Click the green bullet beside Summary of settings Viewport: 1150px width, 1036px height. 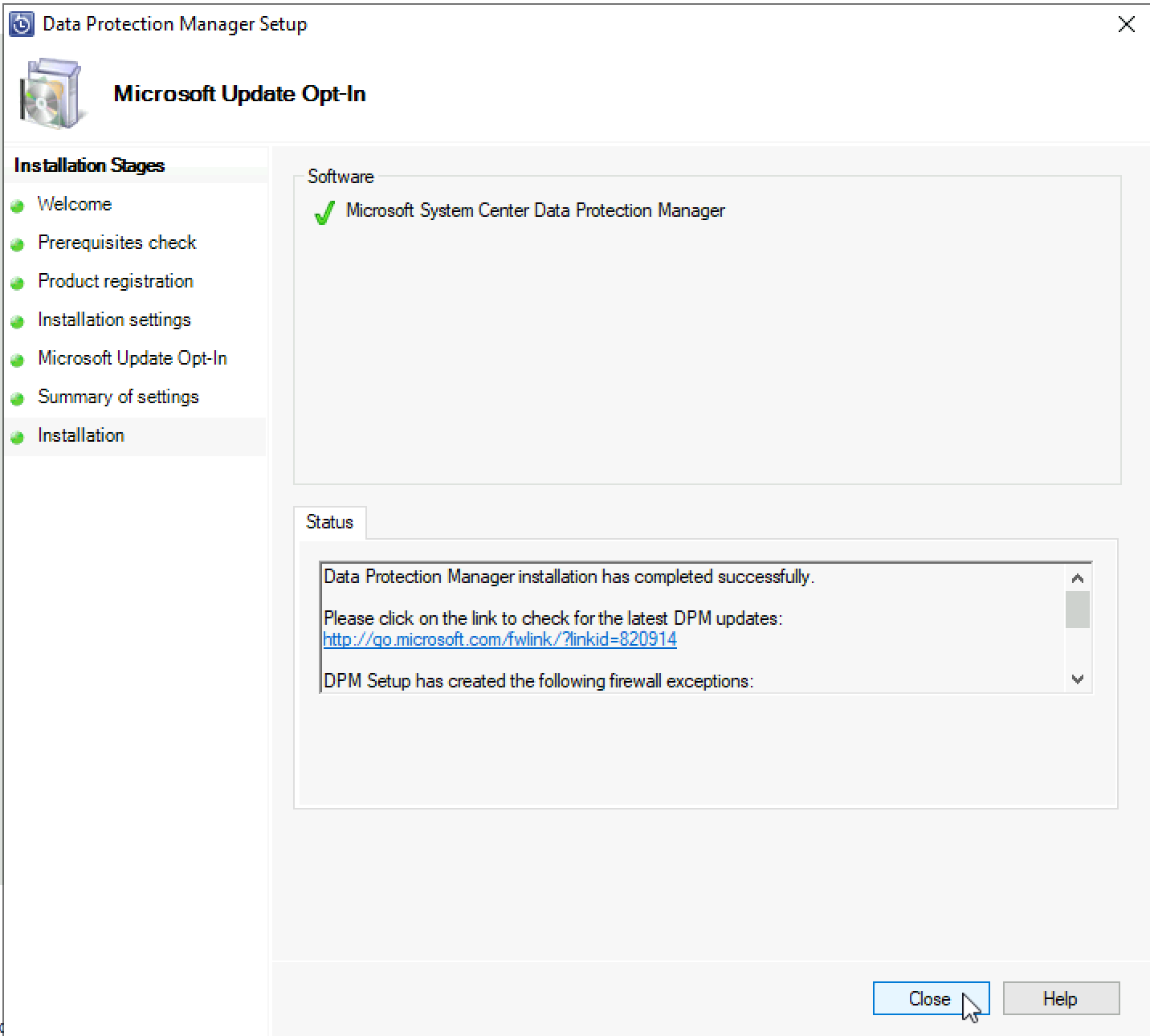(x=18, y=399)
